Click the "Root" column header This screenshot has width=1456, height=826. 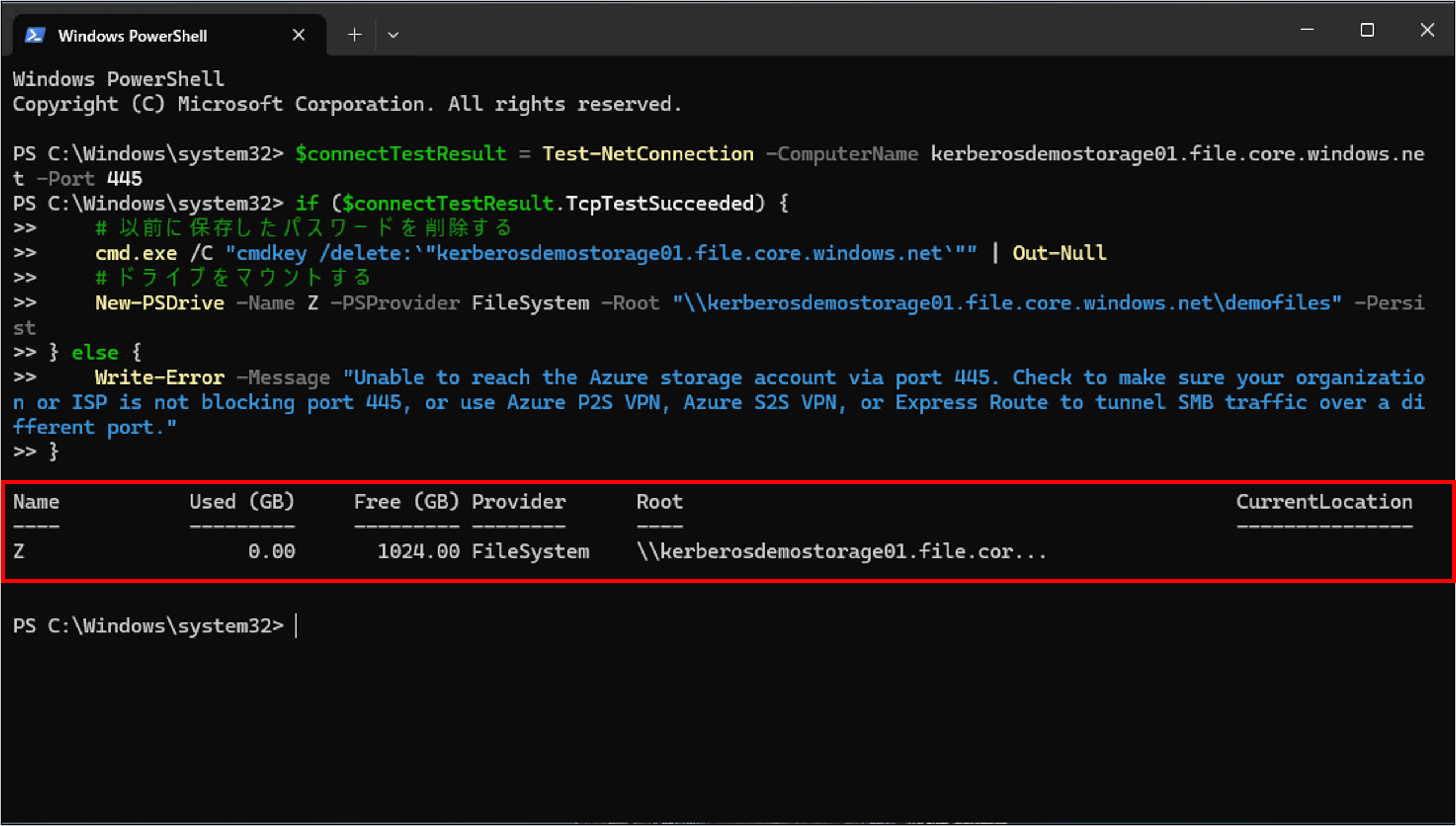click(660, 502)
